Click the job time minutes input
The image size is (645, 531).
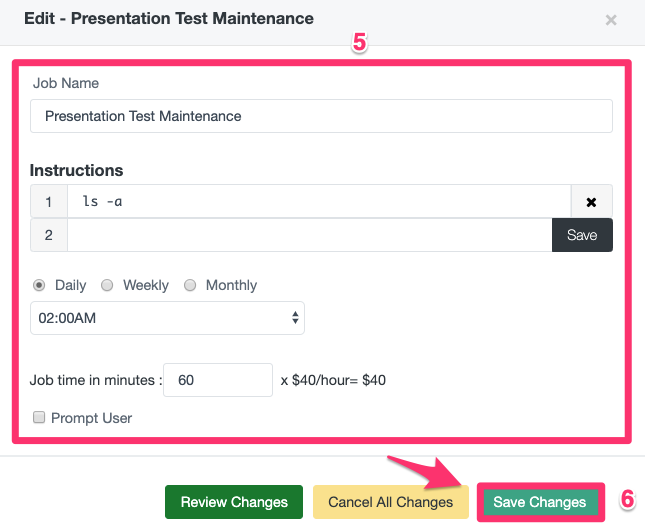pos(217,380)
